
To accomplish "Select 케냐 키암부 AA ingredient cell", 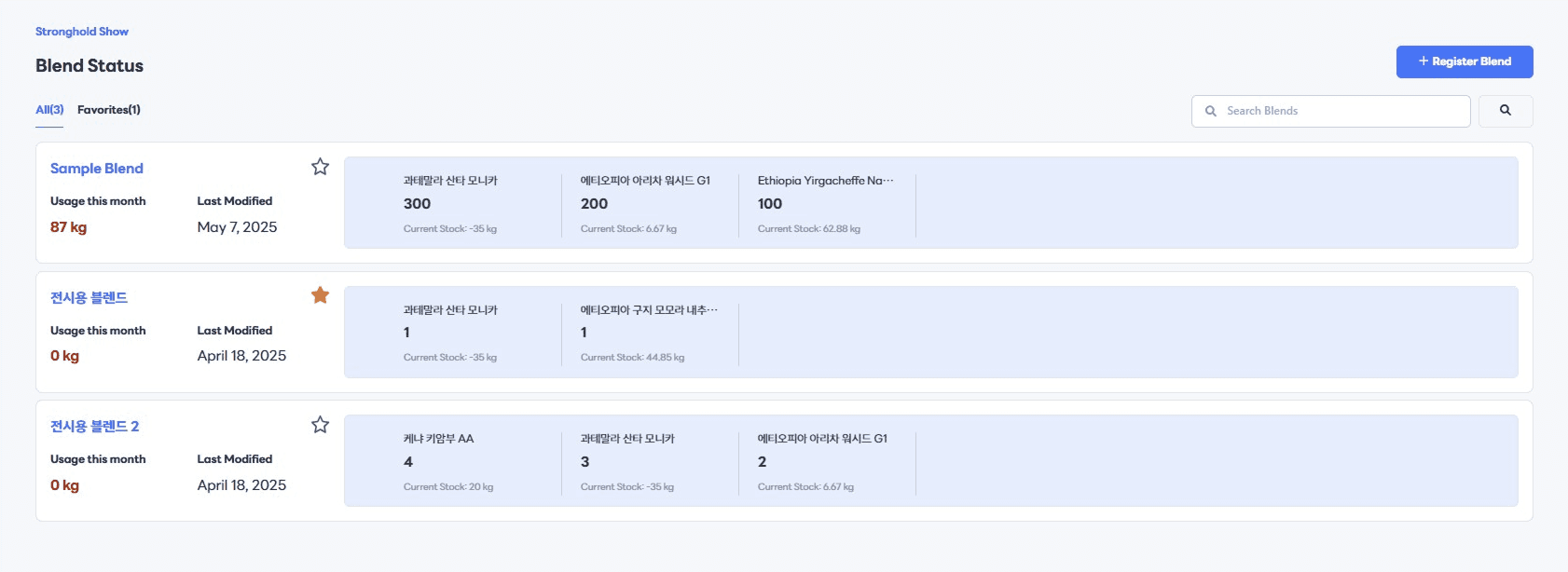I will click(x=473, y=462).
